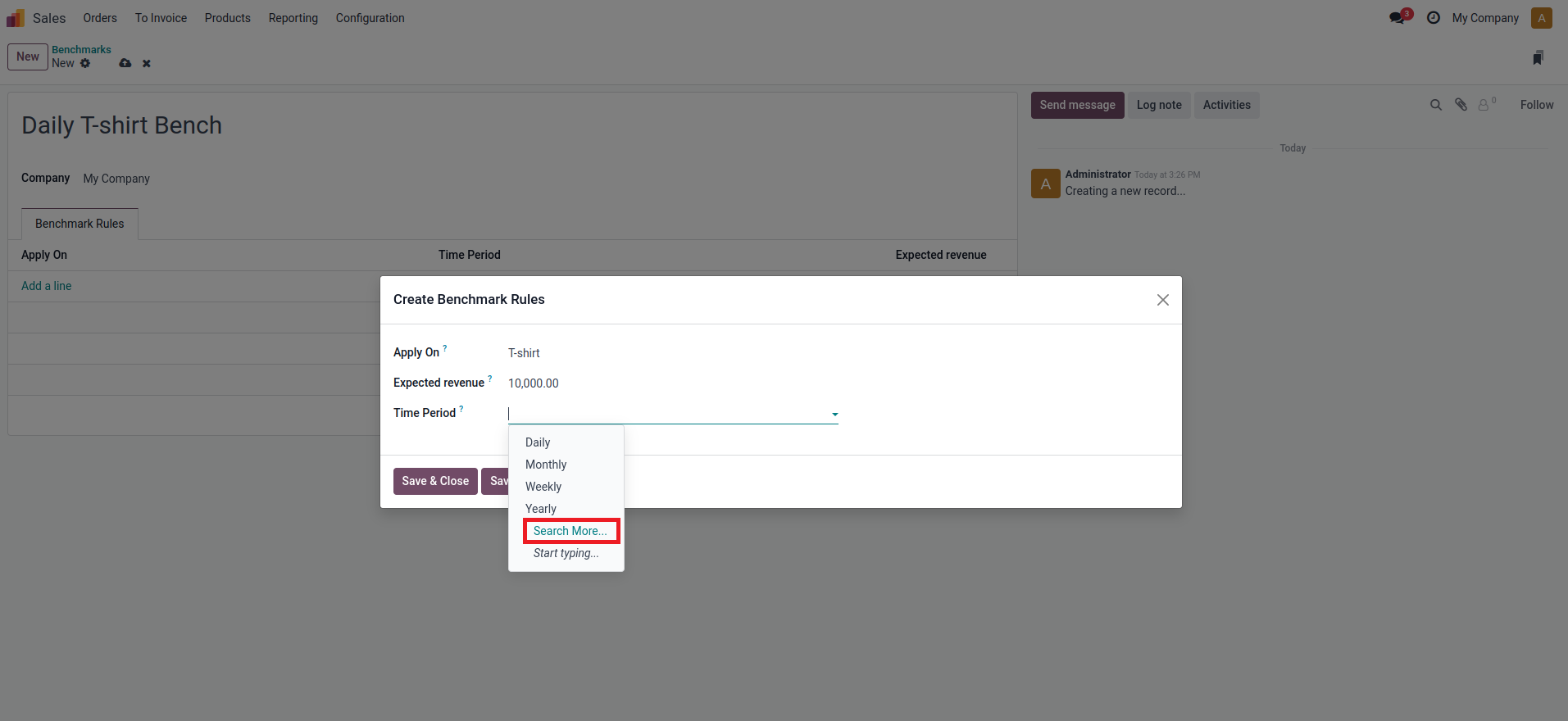
Task: Click the New button
Action: click(x=28, y=57)
